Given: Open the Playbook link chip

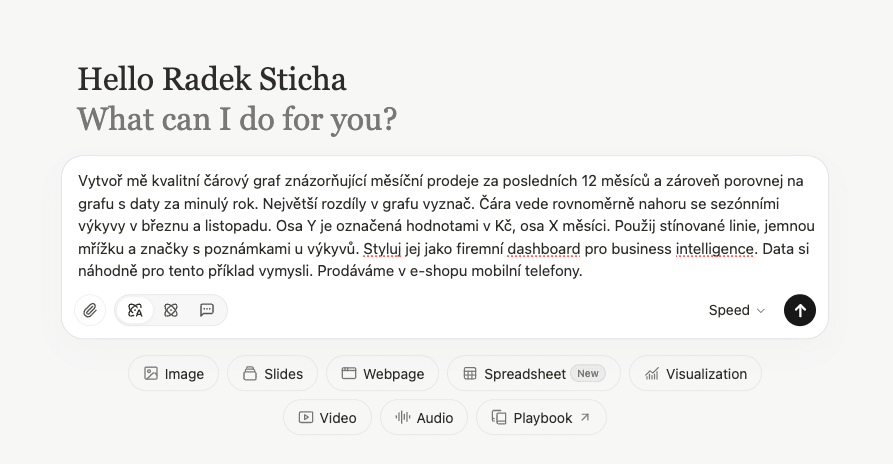Looking at the screenshot, I should pyautogui.click(x=542, y=417).
